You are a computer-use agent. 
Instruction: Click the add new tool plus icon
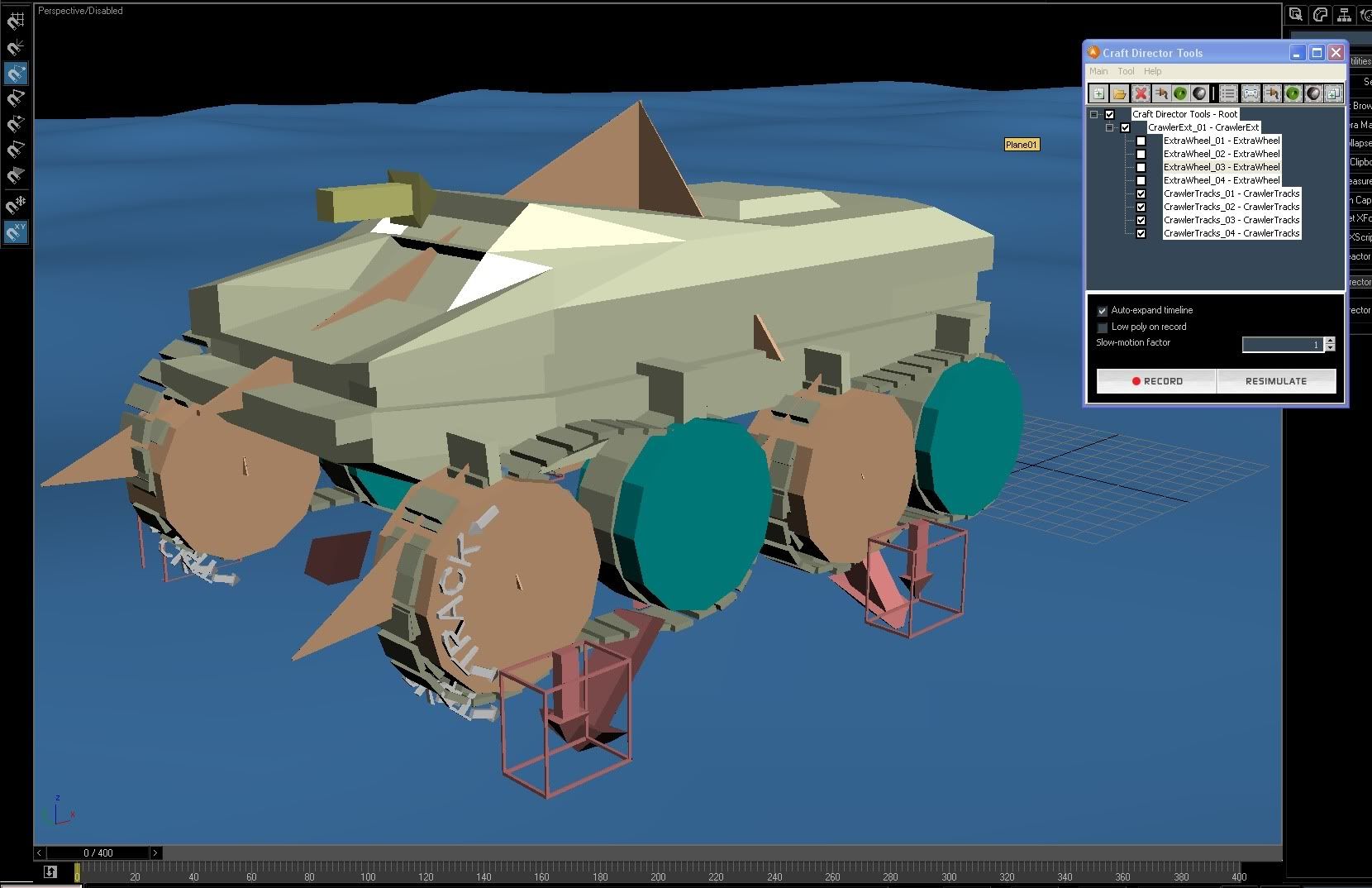point(1098,93)
